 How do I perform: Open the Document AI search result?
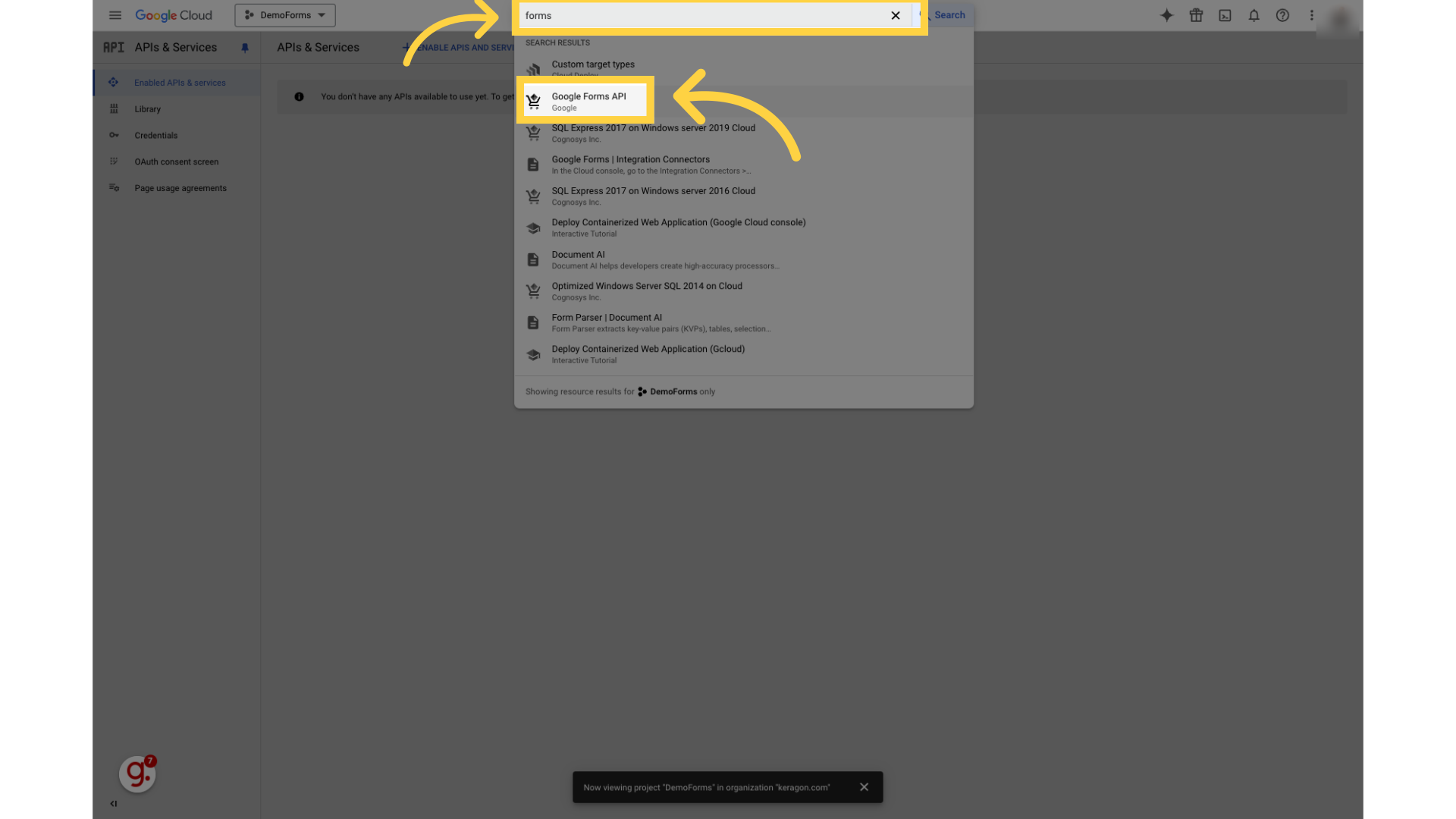(x=743, y=260)
